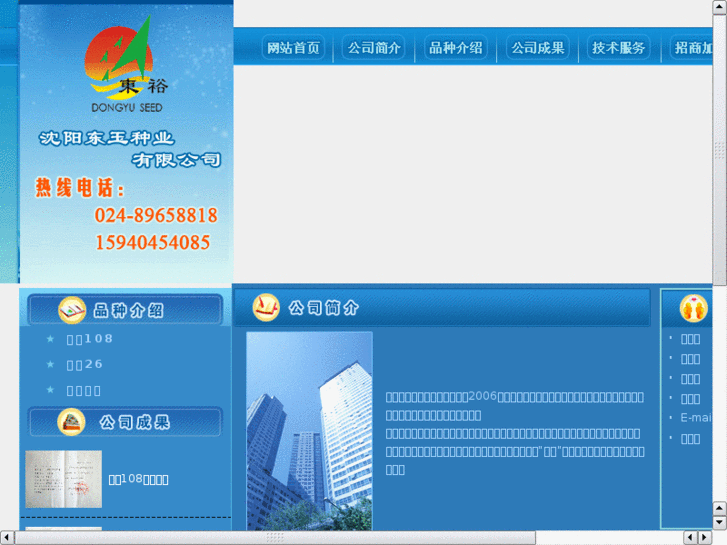Open the 技术服务 navigation tab
Image resolution: width=727 pixels, height=545 pixels.
(618, 47)
